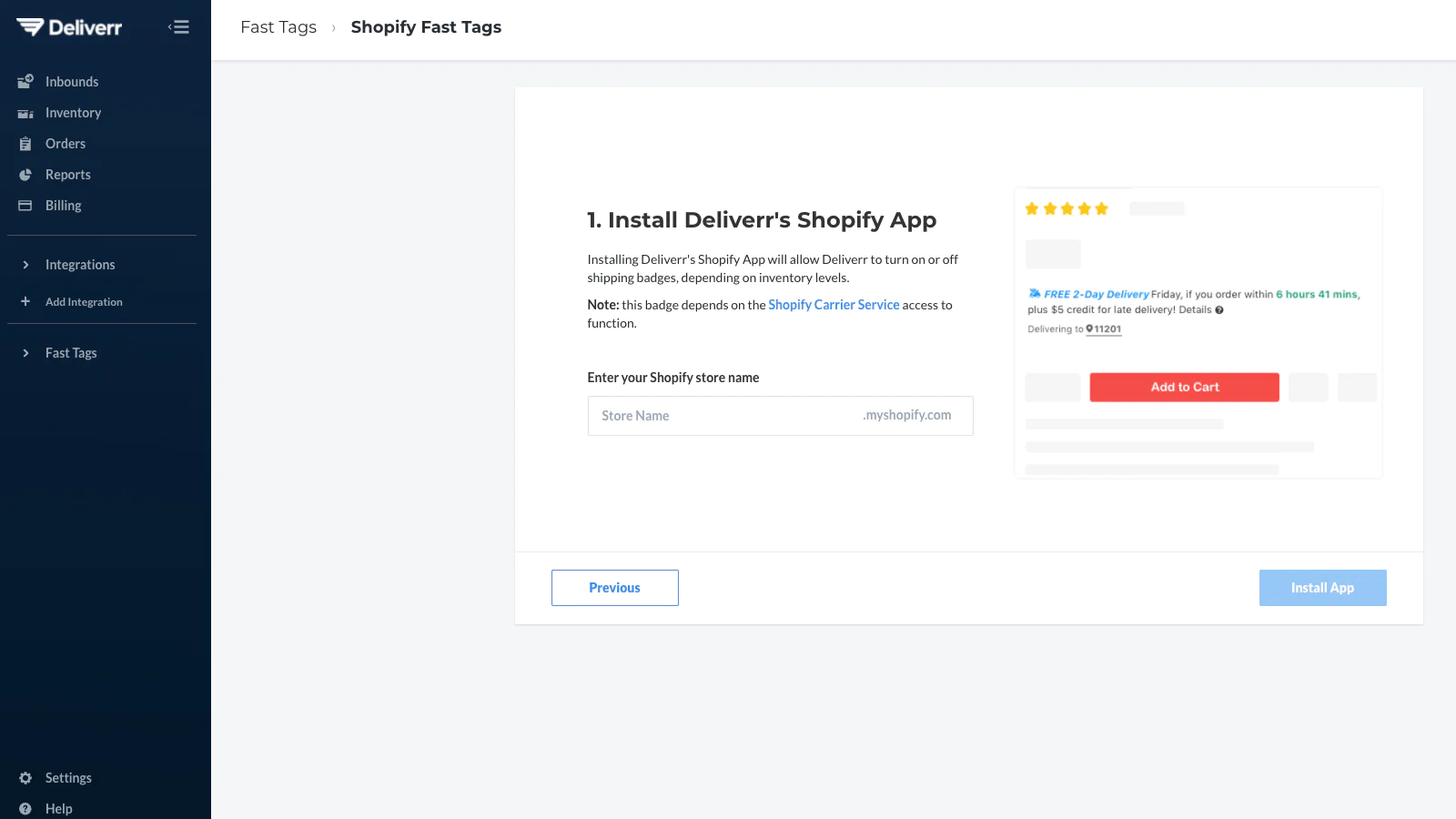1456x819 pixels.
Task: Navigate to Fast Tags breadcrumb
Action: pyautogui.click(x=278, y=27)
